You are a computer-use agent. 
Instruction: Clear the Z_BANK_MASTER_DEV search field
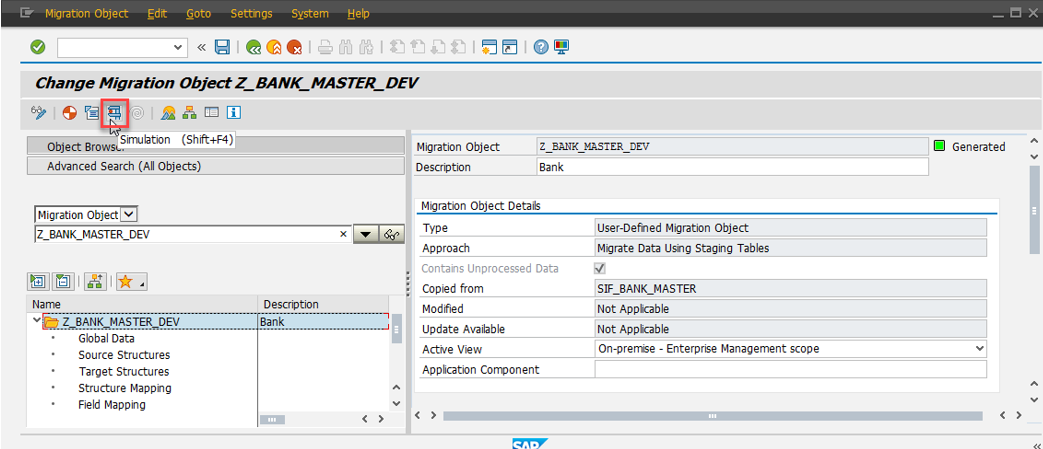click(343, 234)
